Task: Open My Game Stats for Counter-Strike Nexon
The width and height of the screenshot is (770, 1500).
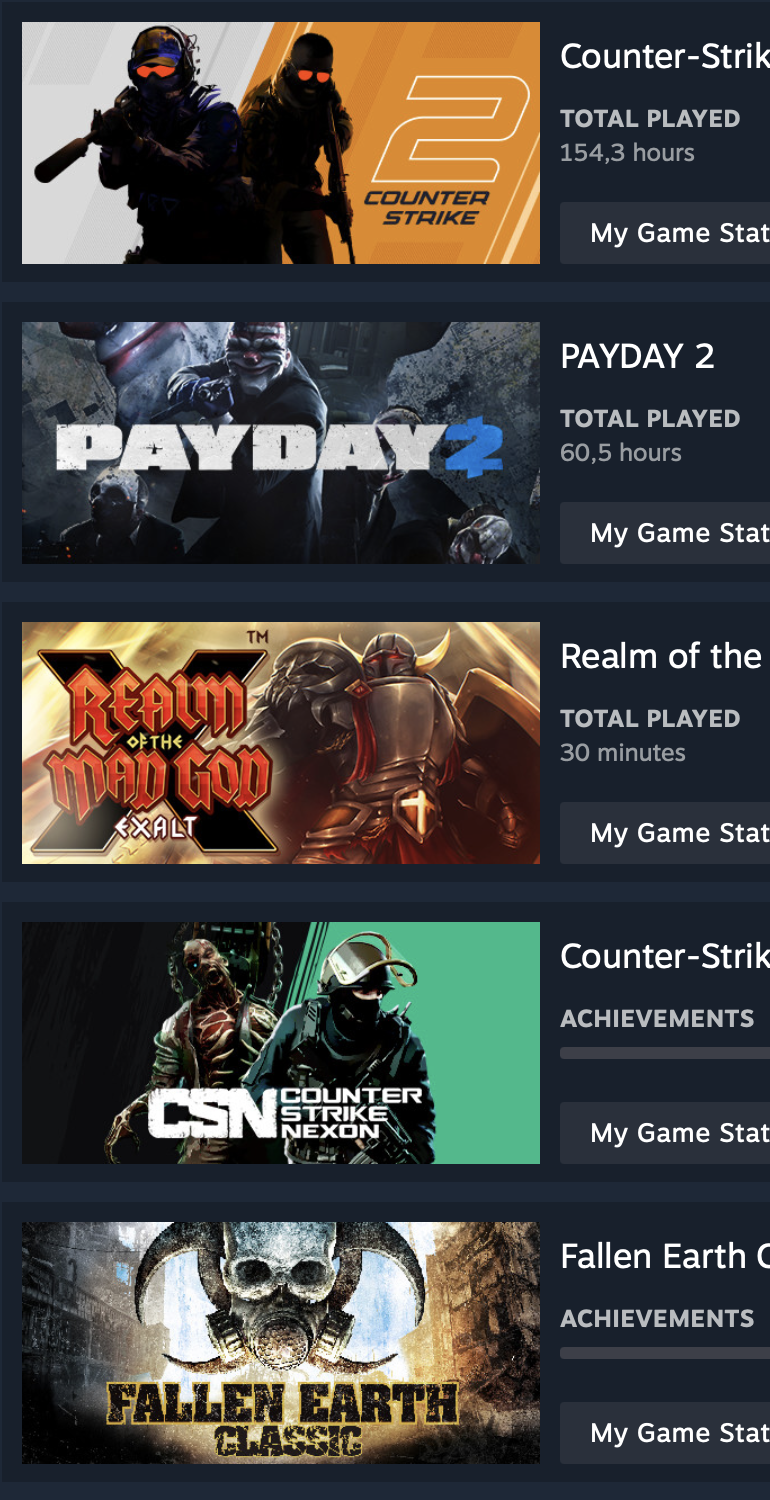Action: pyautogui.click(x=665, y=1133)
